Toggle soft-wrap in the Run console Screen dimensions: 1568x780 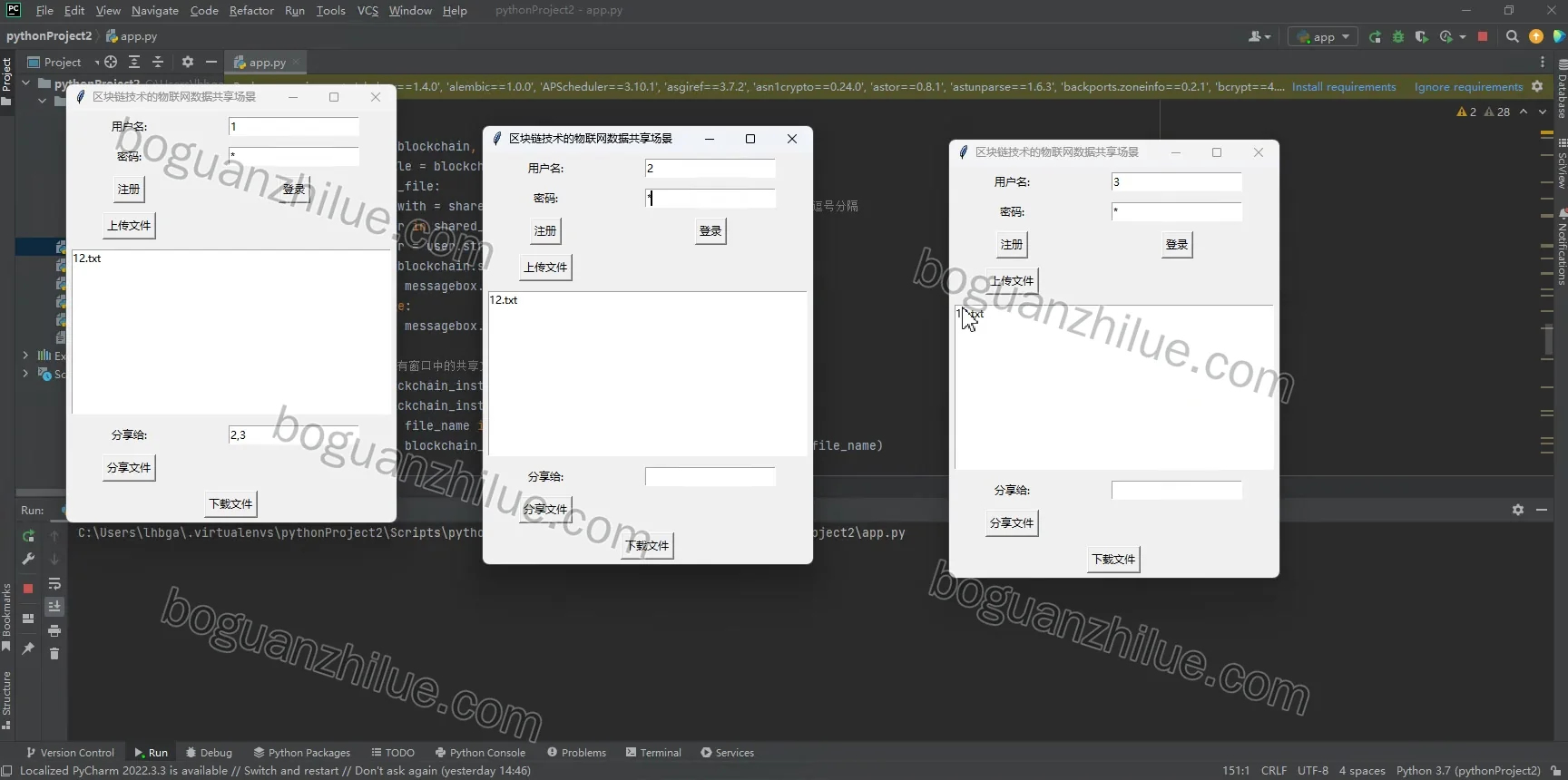tap(54, 583)
